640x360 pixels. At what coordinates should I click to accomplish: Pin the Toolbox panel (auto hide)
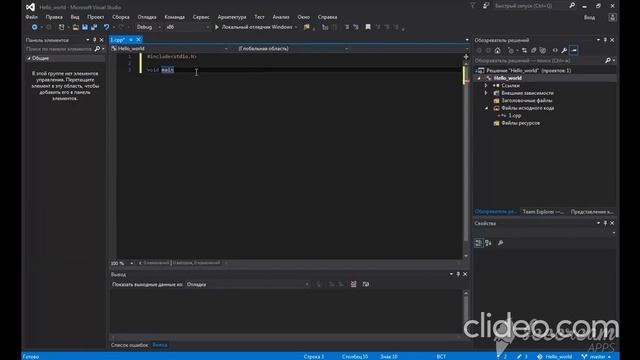coord(94,40)
